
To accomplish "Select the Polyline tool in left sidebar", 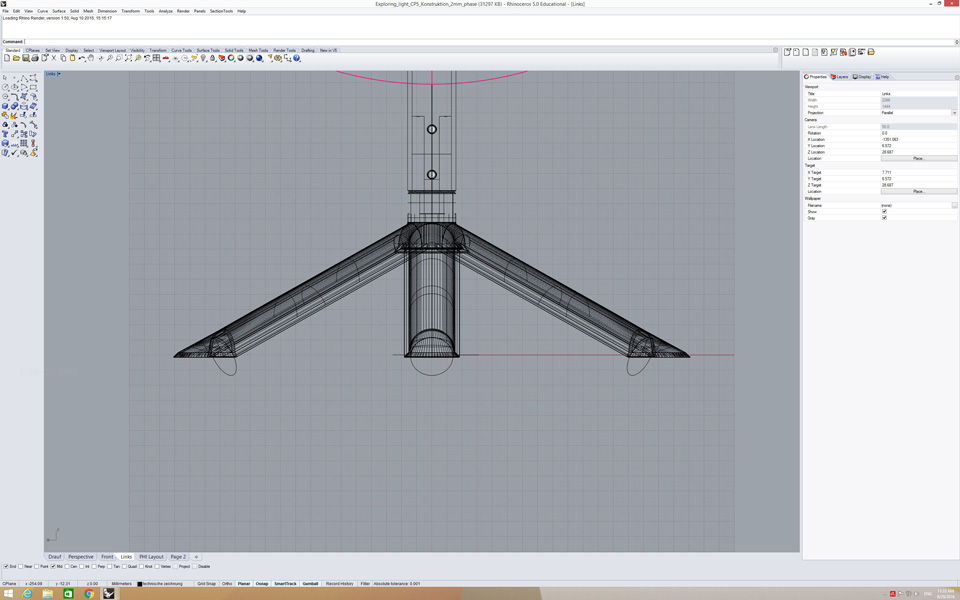I will [24, 78].
